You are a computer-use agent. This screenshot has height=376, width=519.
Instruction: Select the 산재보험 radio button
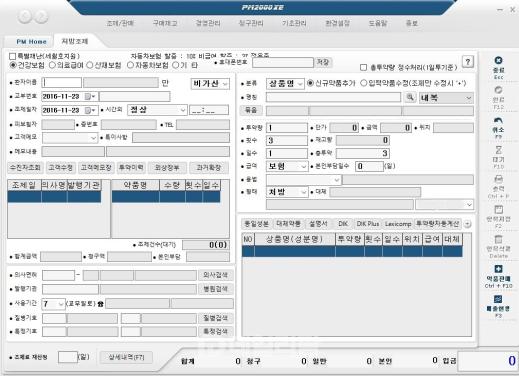89,65
